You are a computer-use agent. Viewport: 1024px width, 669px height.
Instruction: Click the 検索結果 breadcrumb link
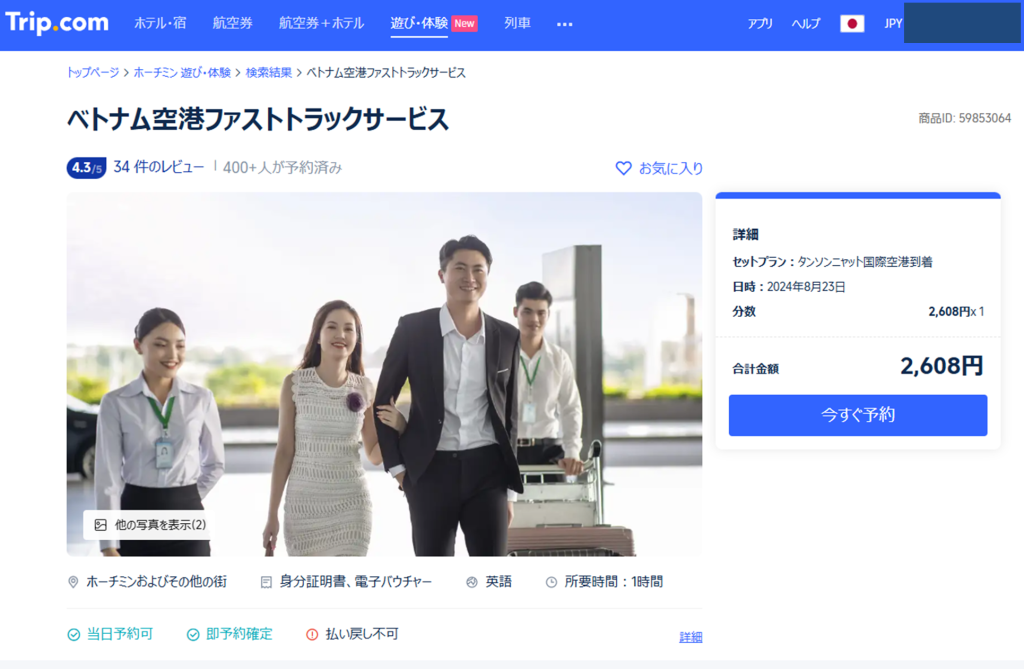tap(269, 73)
